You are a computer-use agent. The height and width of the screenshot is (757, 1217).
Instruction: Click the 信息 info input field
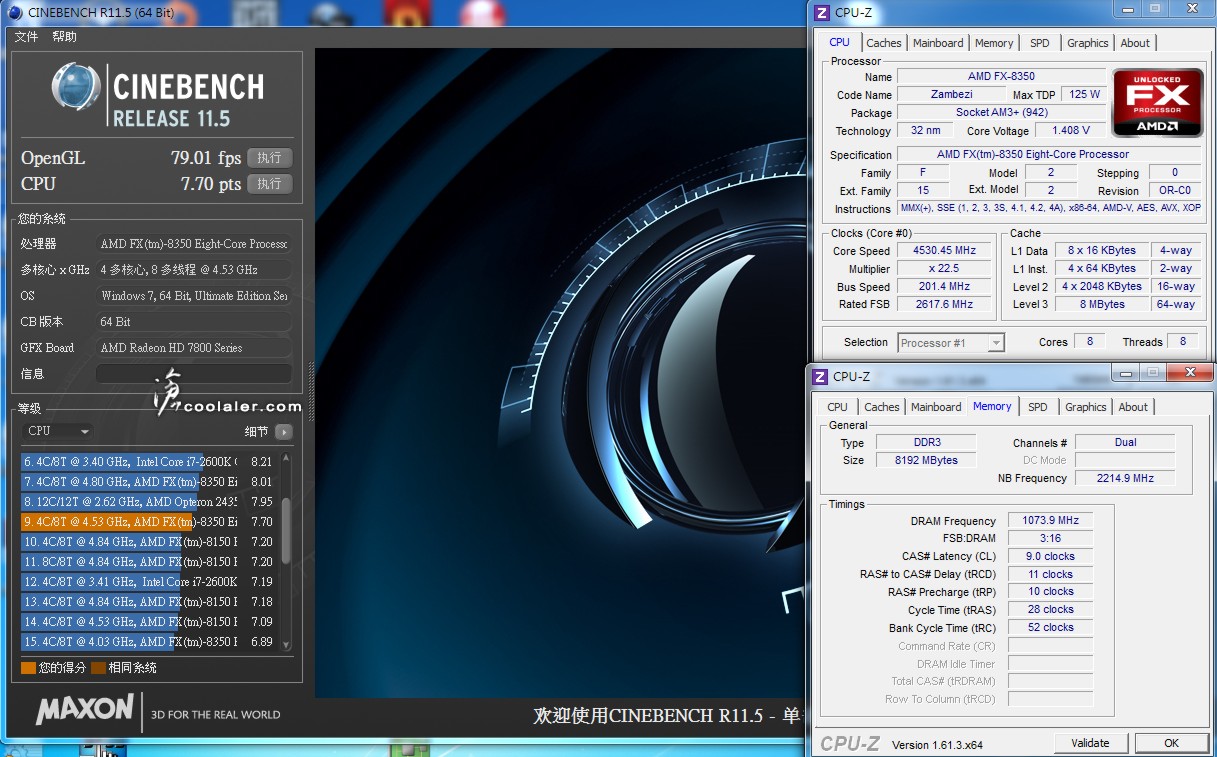pos(194,374)
